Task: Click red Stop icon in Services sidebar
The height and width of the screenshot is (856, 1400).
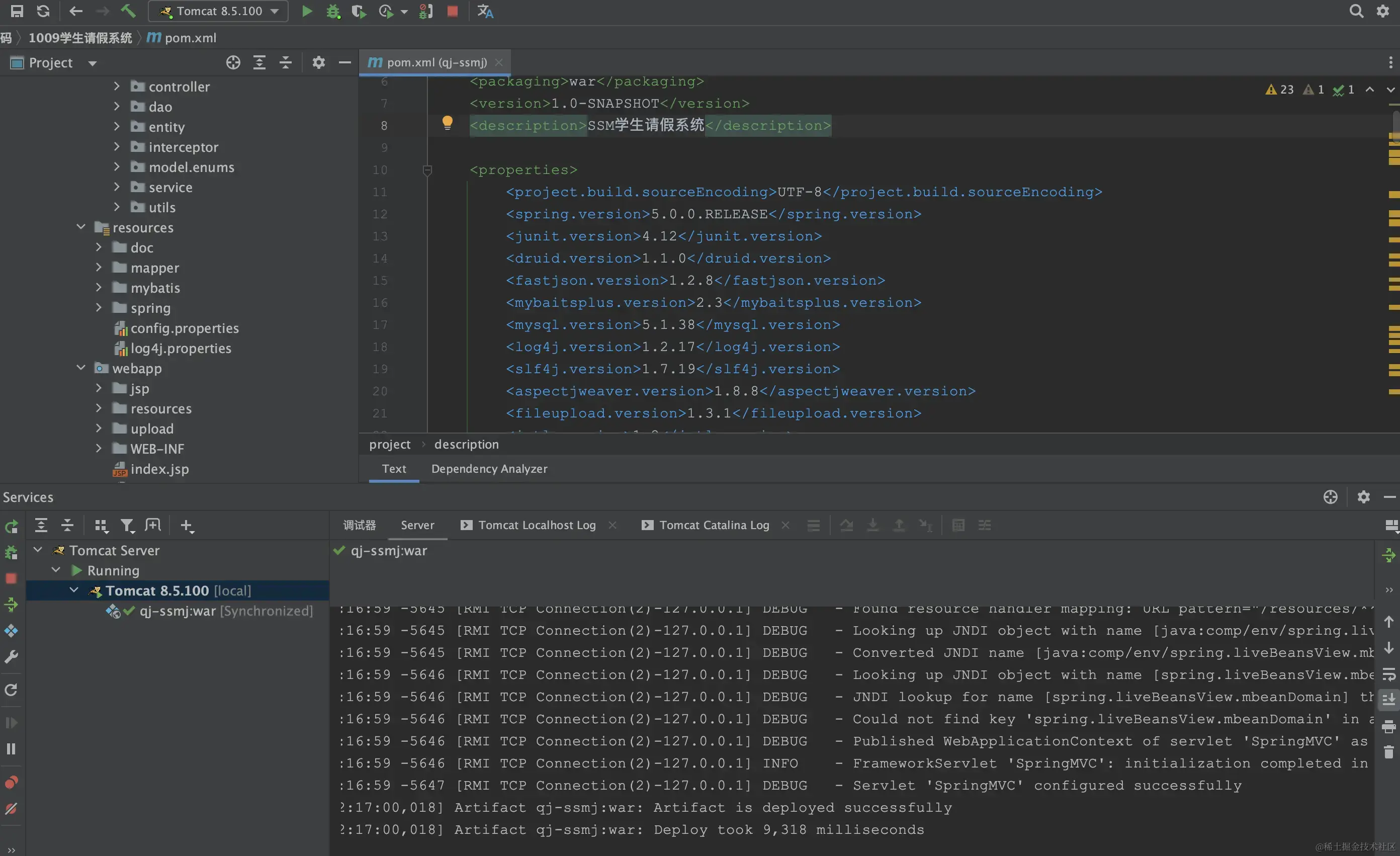Action: click(11, 578)
